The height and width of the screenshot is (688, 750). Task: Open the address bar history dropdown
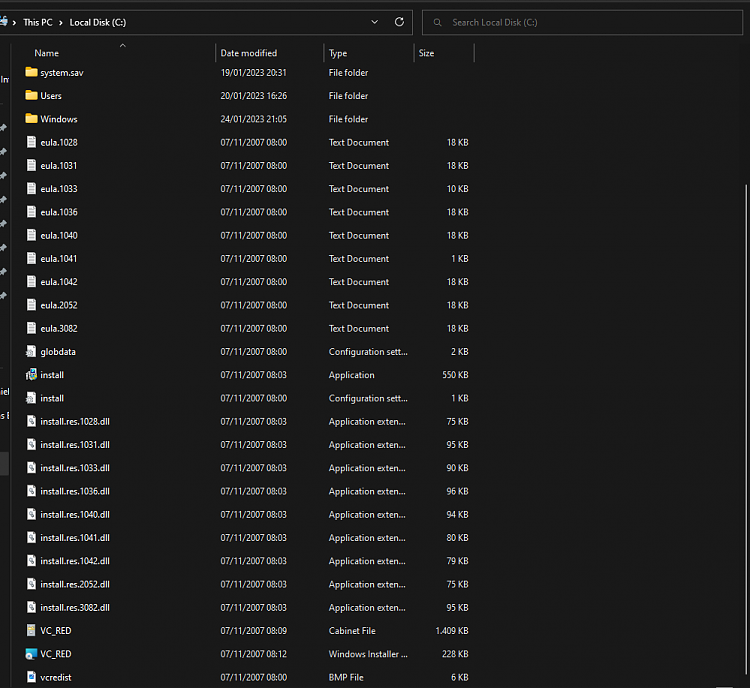(x=375, y=22)
